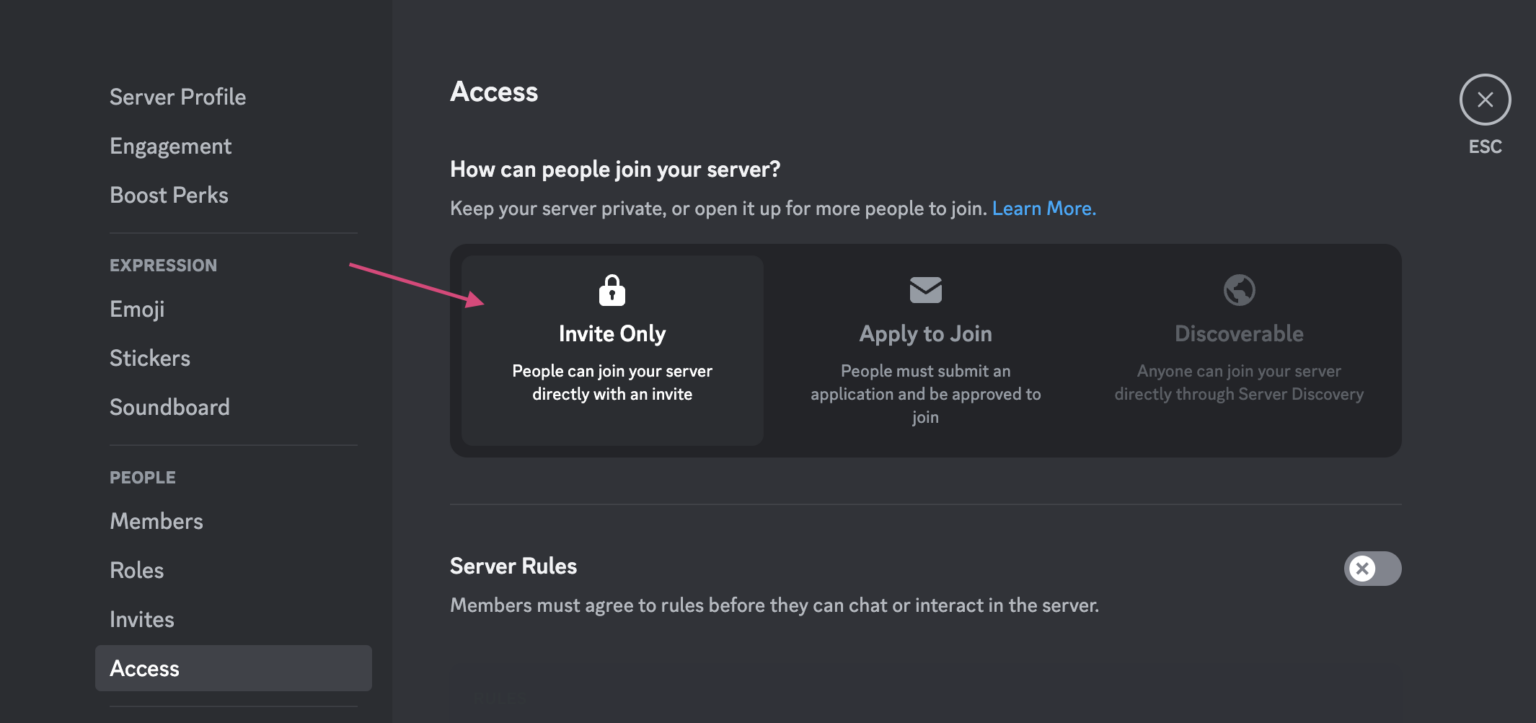
Task: Select the Access sidebar entry
Action: pyautogui.click(x=144, y=668)
